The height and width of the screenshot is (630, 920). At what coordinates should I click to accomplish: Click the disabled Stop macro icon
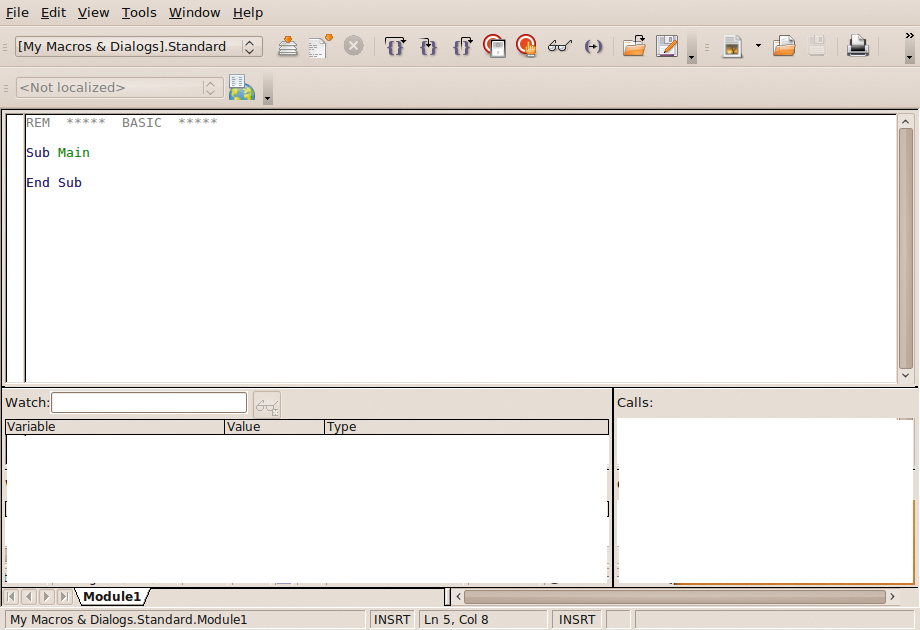(353, 46)
